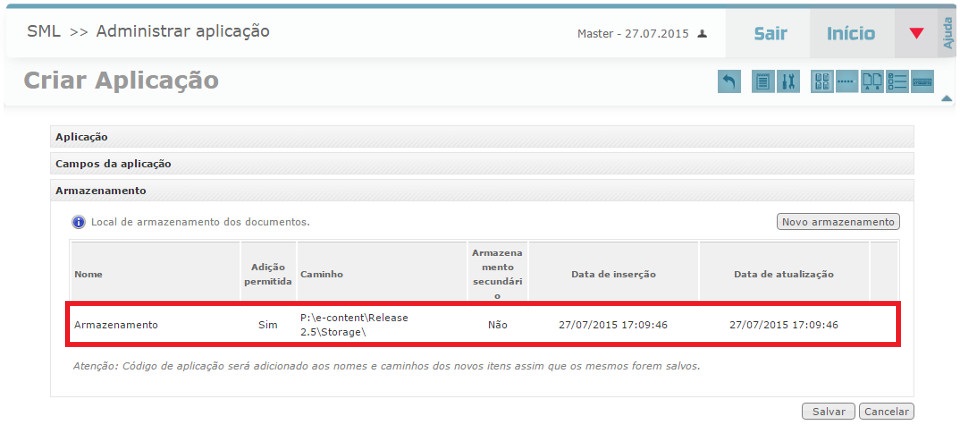Click the Não secondary storage value
Screen dimensions: 960x442
497,325
